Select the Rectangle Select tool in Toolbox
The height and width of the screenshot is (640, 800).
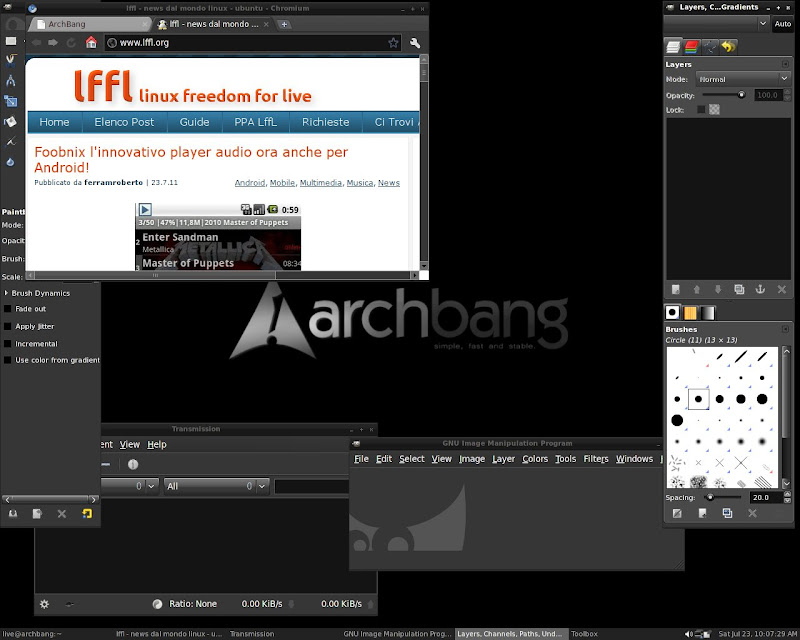point(11,41)
